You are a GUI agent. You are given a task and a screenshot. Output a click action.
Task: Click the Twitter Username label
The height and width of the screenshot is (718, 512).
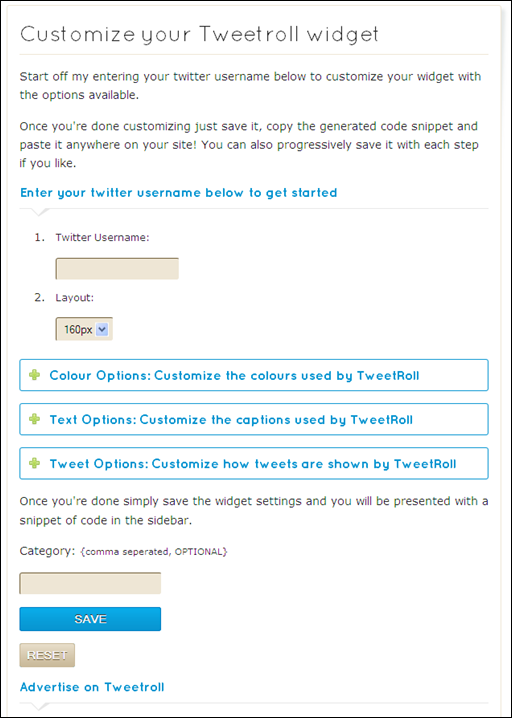103,238
